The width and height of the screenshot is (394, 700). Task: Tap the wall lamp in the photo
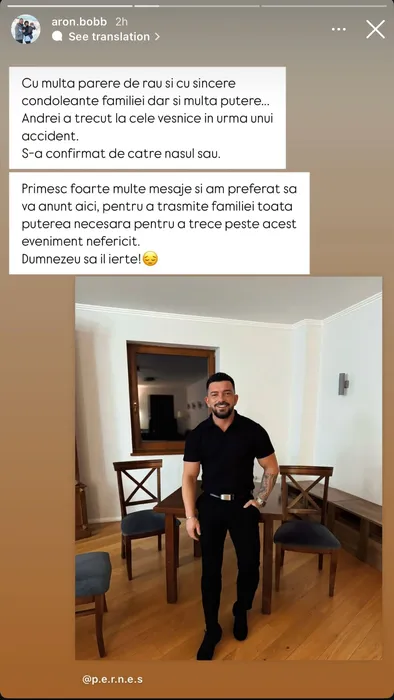[x=343, y=384]
